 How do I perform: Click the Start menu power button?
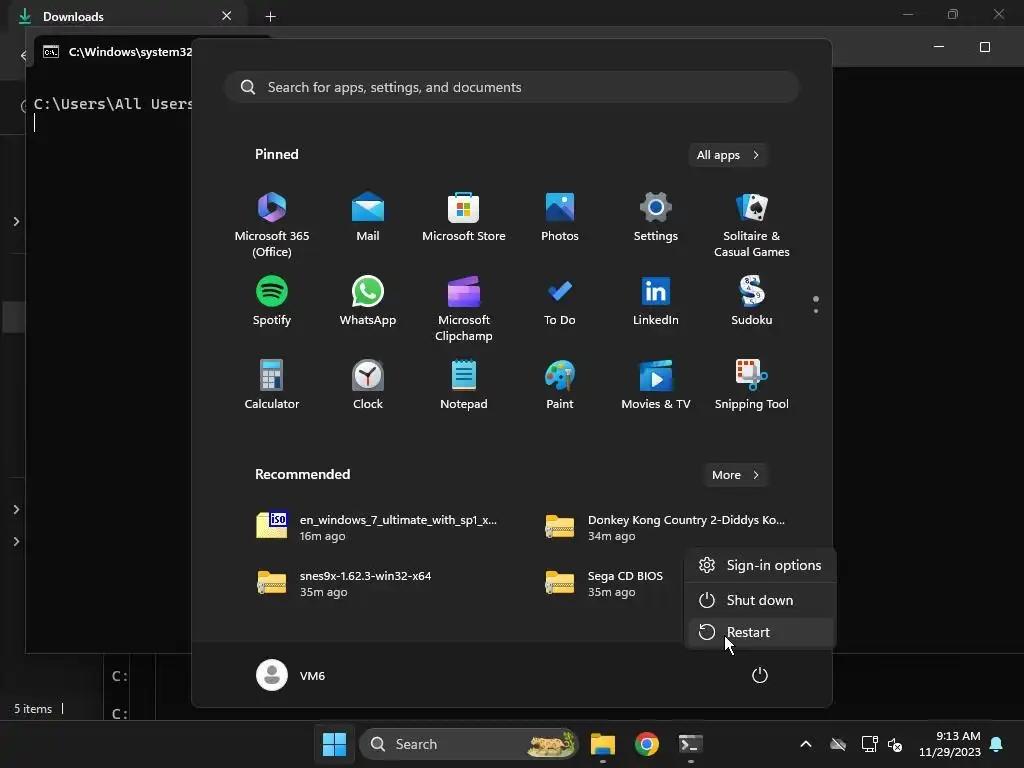(760, 675)
